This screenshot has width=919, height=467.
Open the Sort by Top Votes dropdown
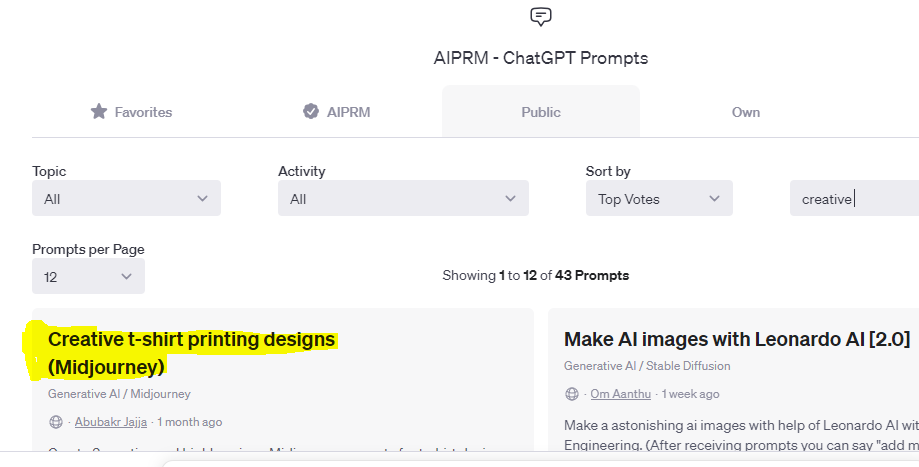[x=659, y=198]
